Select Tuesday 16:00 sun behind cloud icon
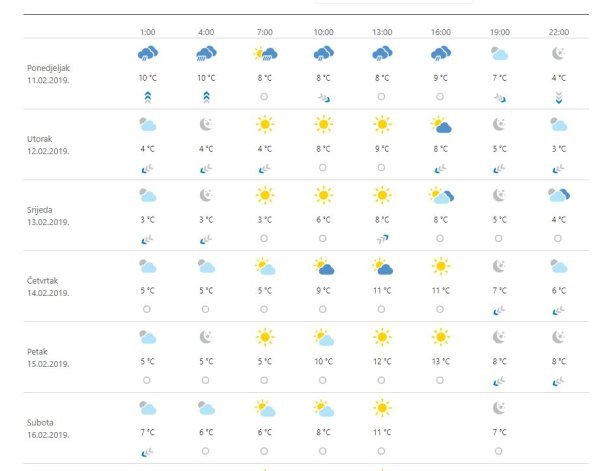The height and width of the screenshot is (471, 600). (440, 125)
